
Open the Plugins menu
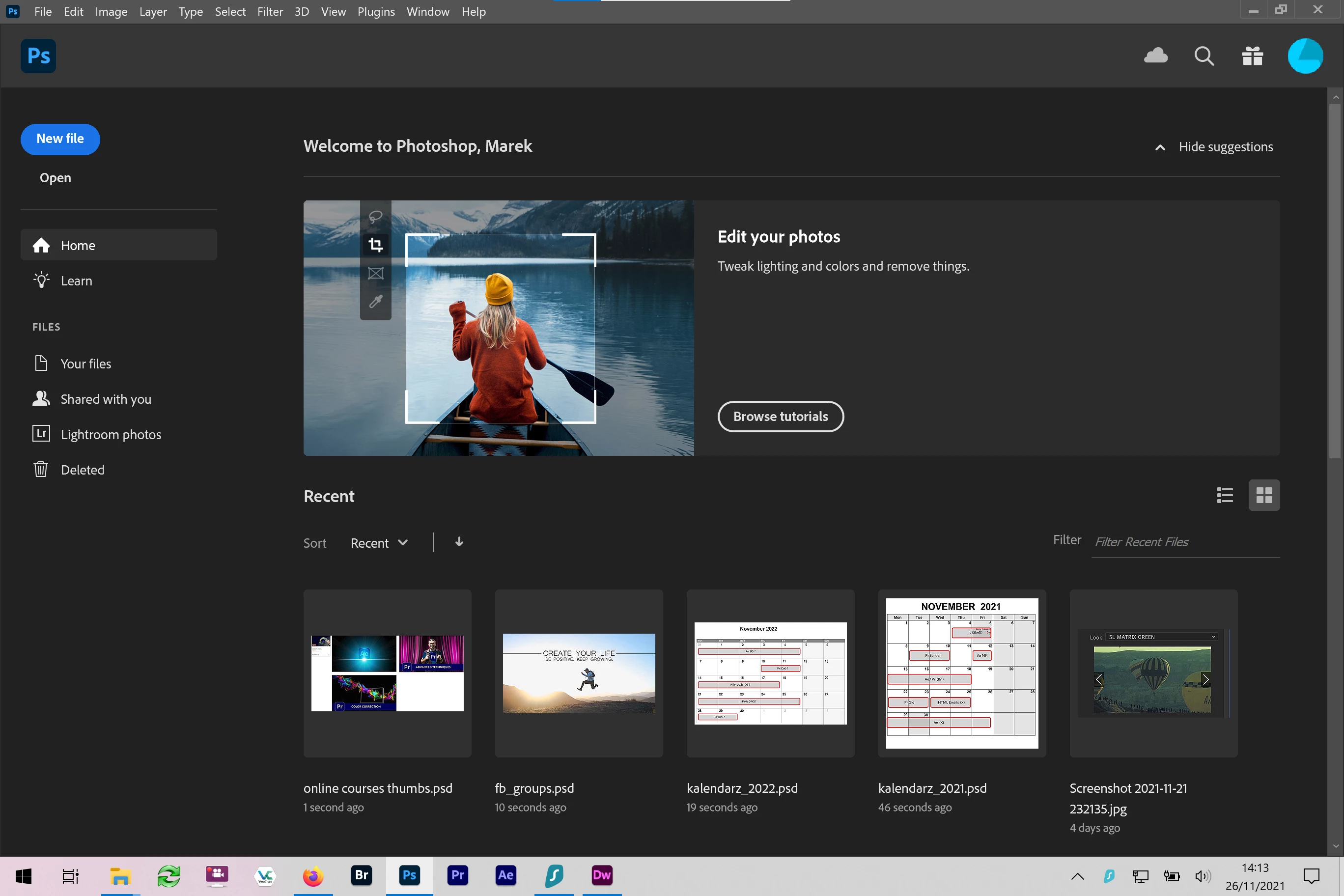pos(375,11)
